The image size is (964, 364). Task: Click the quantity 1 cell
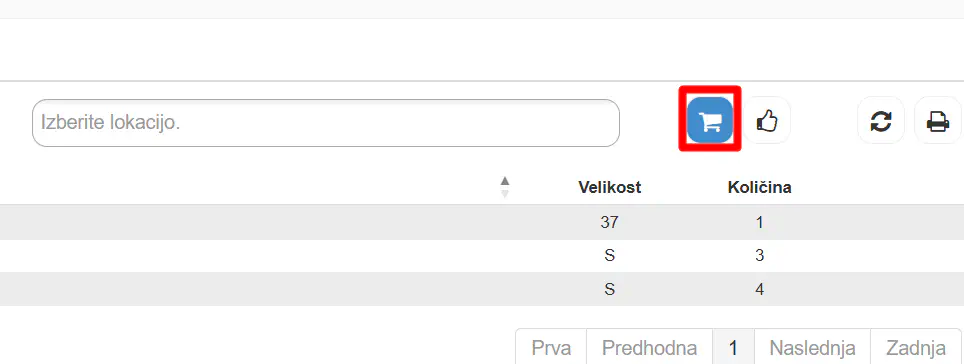tap(759, 222)
